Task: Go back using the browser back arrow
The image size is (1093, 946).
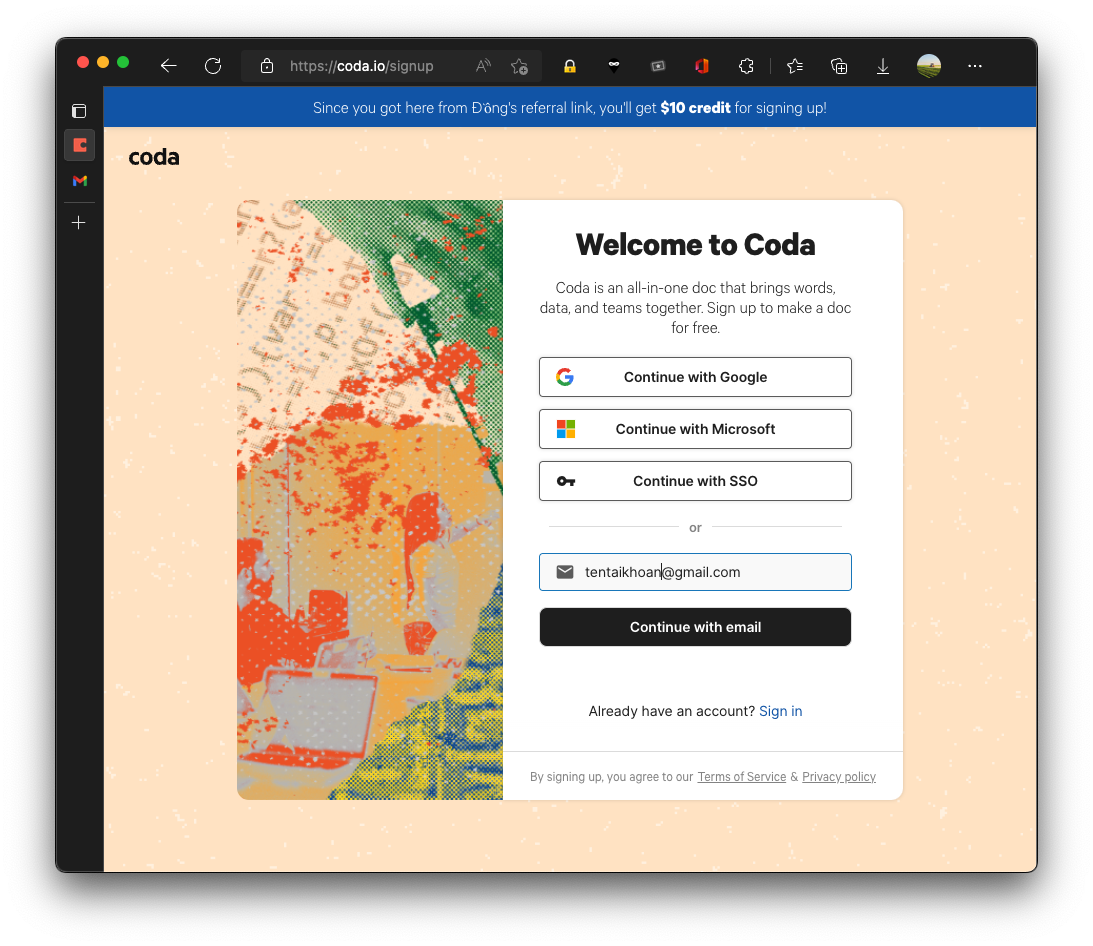Action: click(168, 66)
